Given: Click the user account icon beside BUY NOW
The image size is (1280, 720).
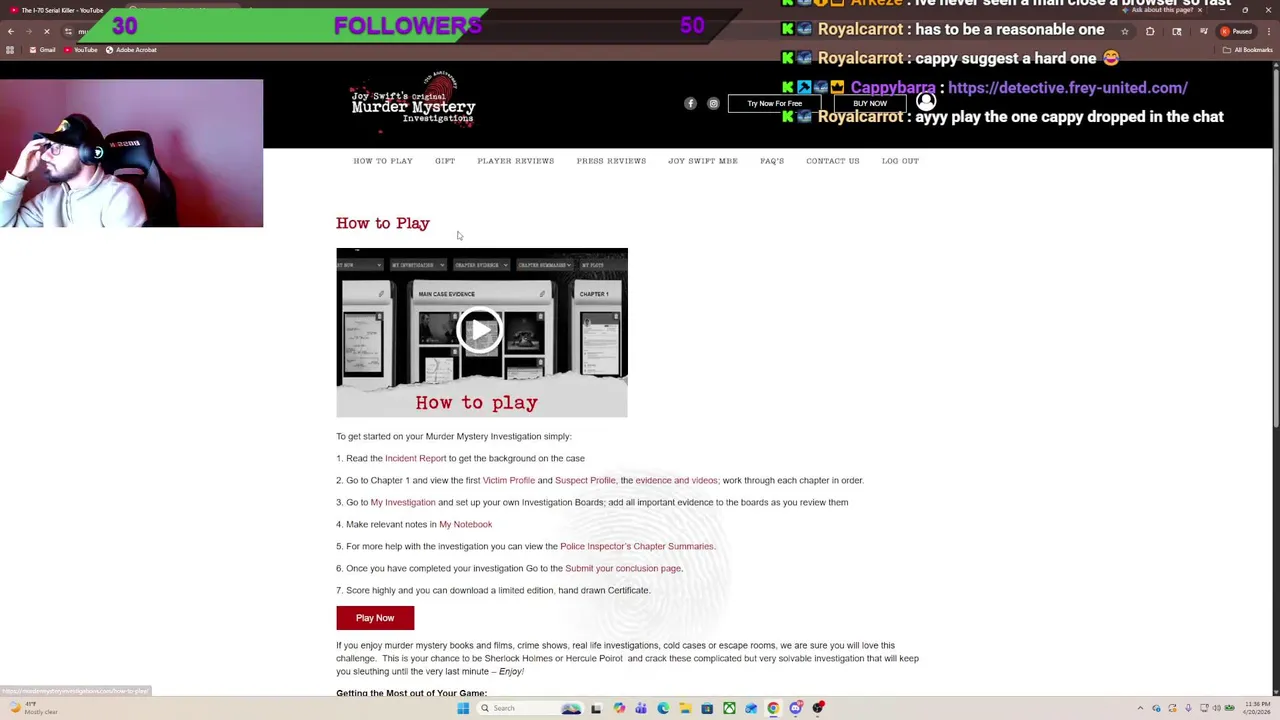Looking at the screenshot, I should click(x=926, y=102).
